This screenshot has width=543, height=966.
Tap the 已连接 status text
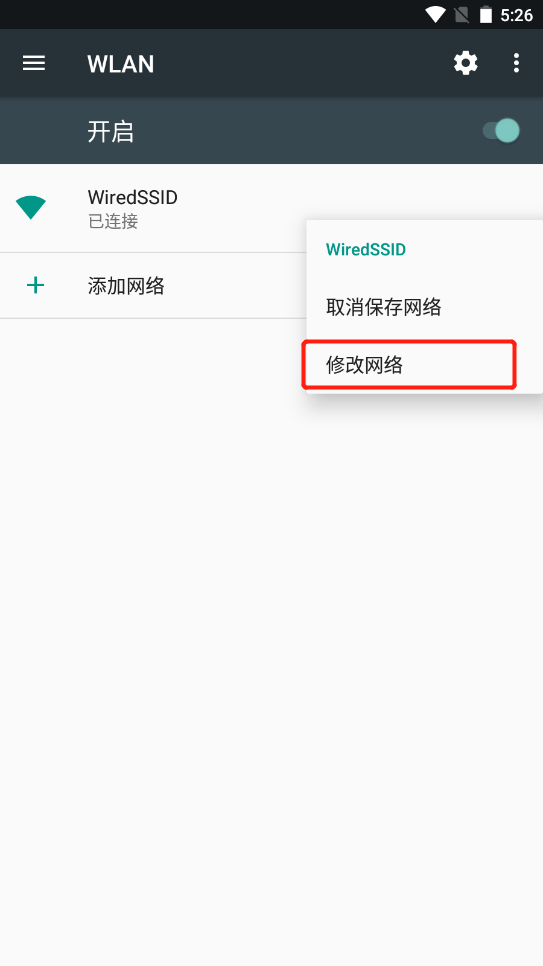(113, 221)
